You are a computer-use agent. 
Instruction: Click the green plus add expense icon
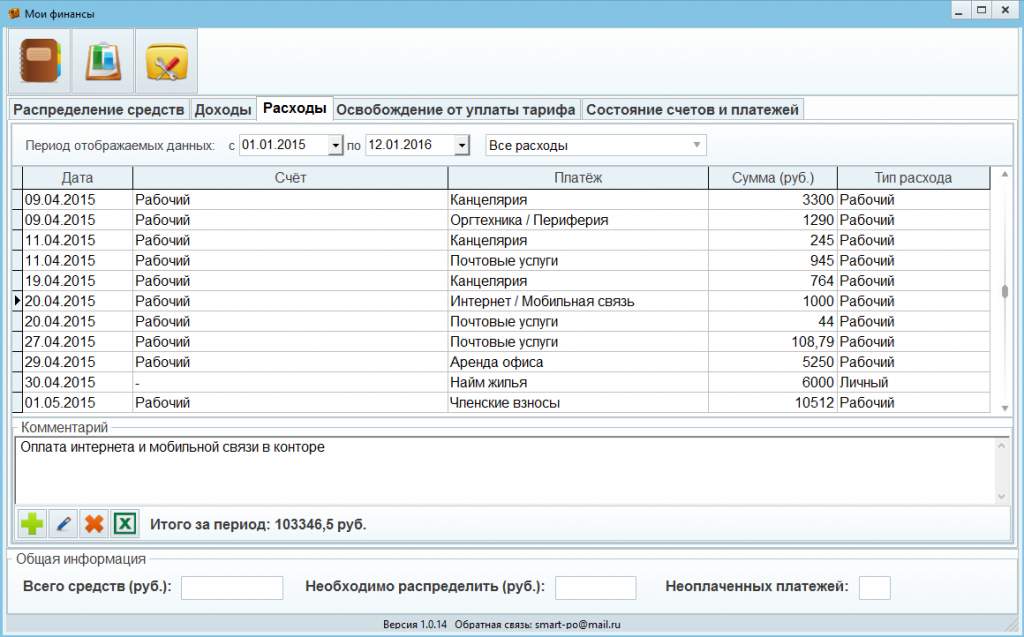[x=33, y=523]
